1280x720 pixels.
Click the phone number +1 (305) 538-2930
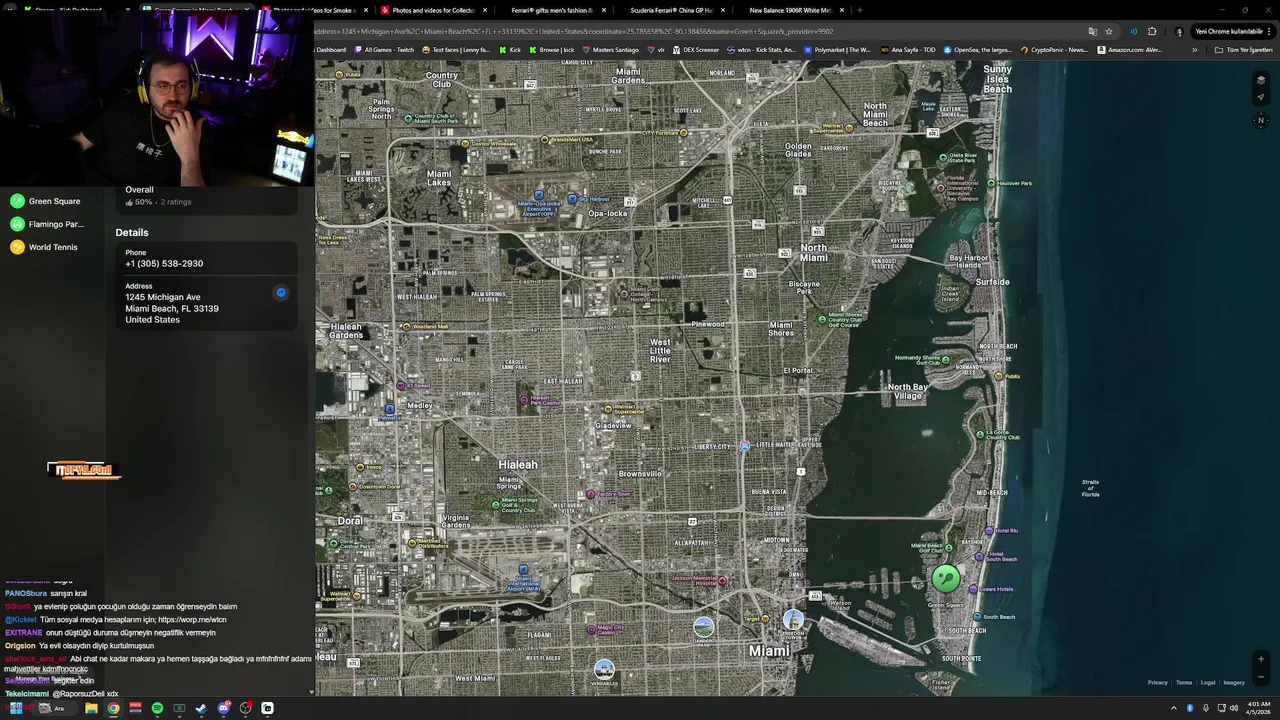click(x=164, y=264)
